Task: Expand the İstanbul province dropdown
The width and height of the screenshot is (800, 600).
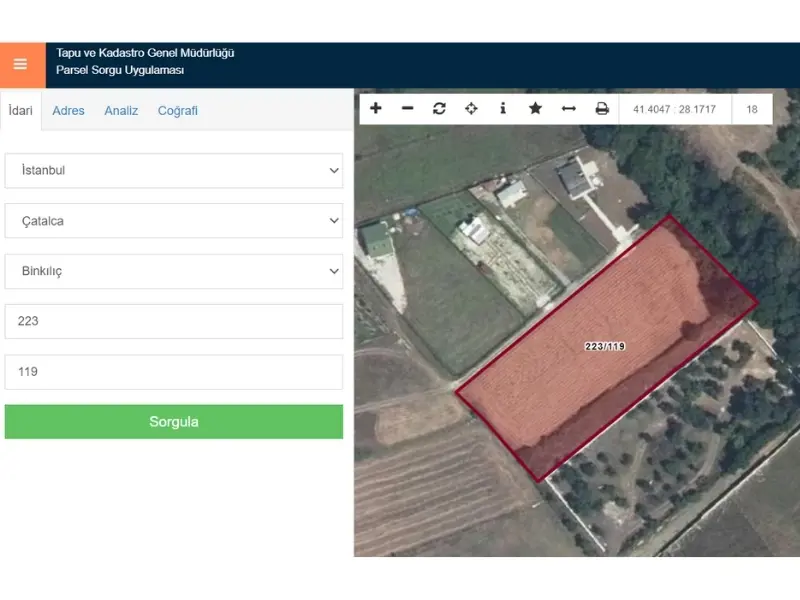Action: click(174, 170)
